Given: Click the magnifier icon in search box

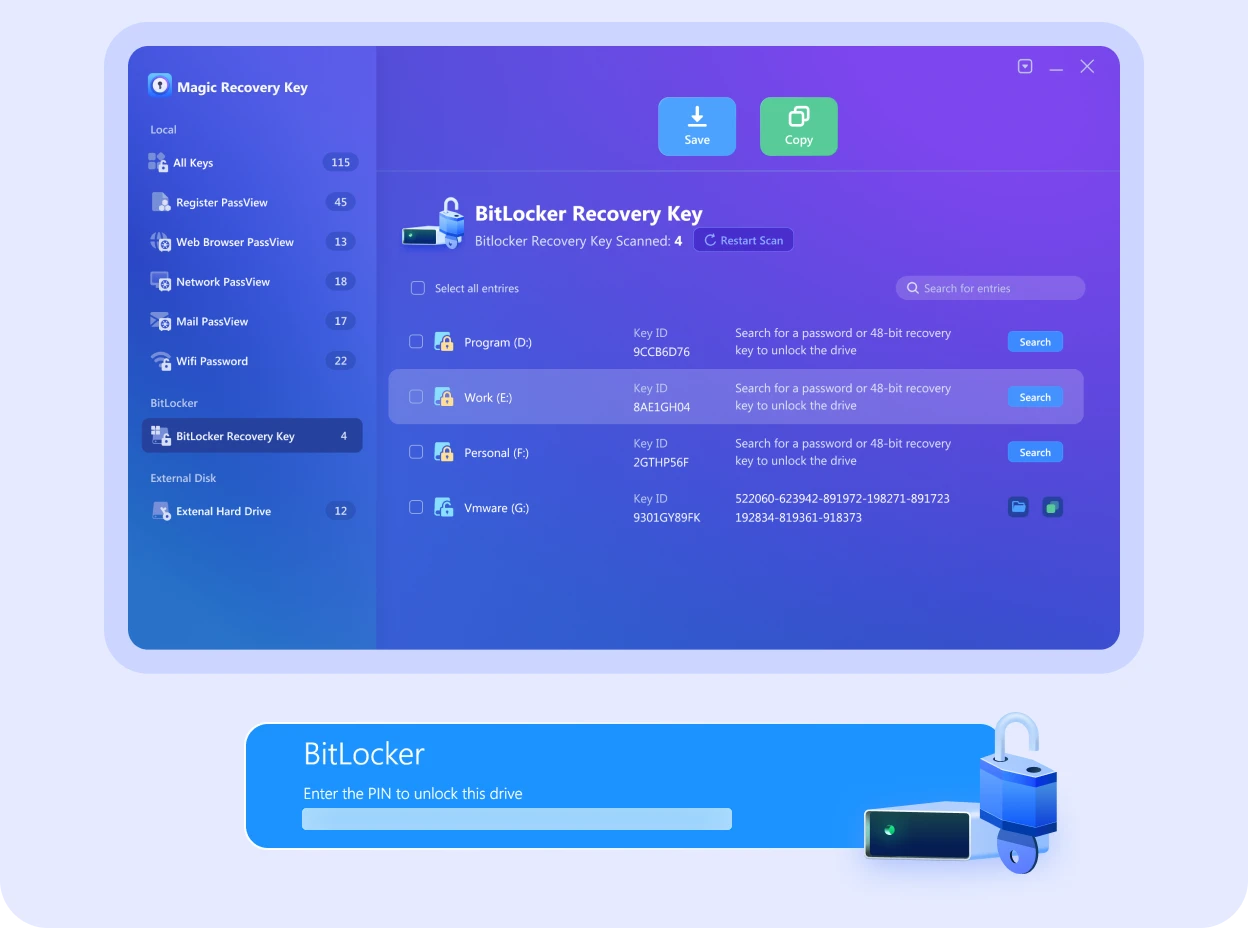Looking at the screenshot, I should 913,288.
